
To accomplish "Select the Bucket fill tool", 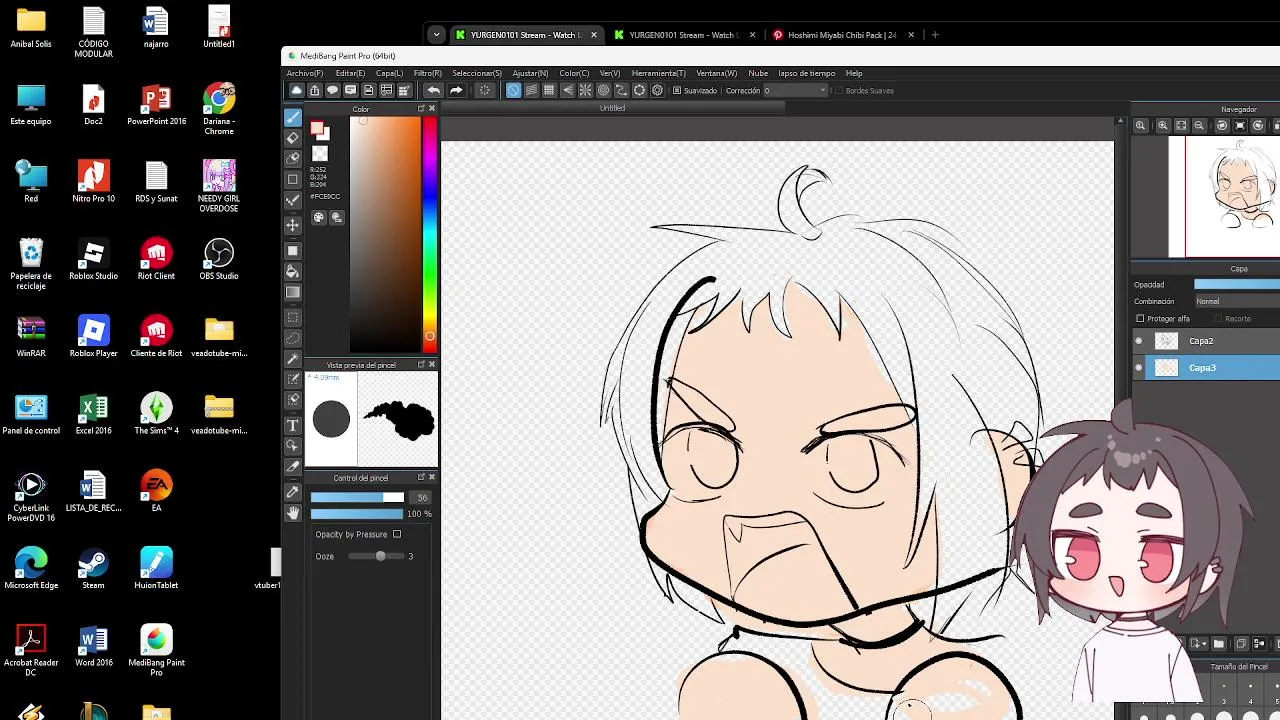I will coord(293,271).
